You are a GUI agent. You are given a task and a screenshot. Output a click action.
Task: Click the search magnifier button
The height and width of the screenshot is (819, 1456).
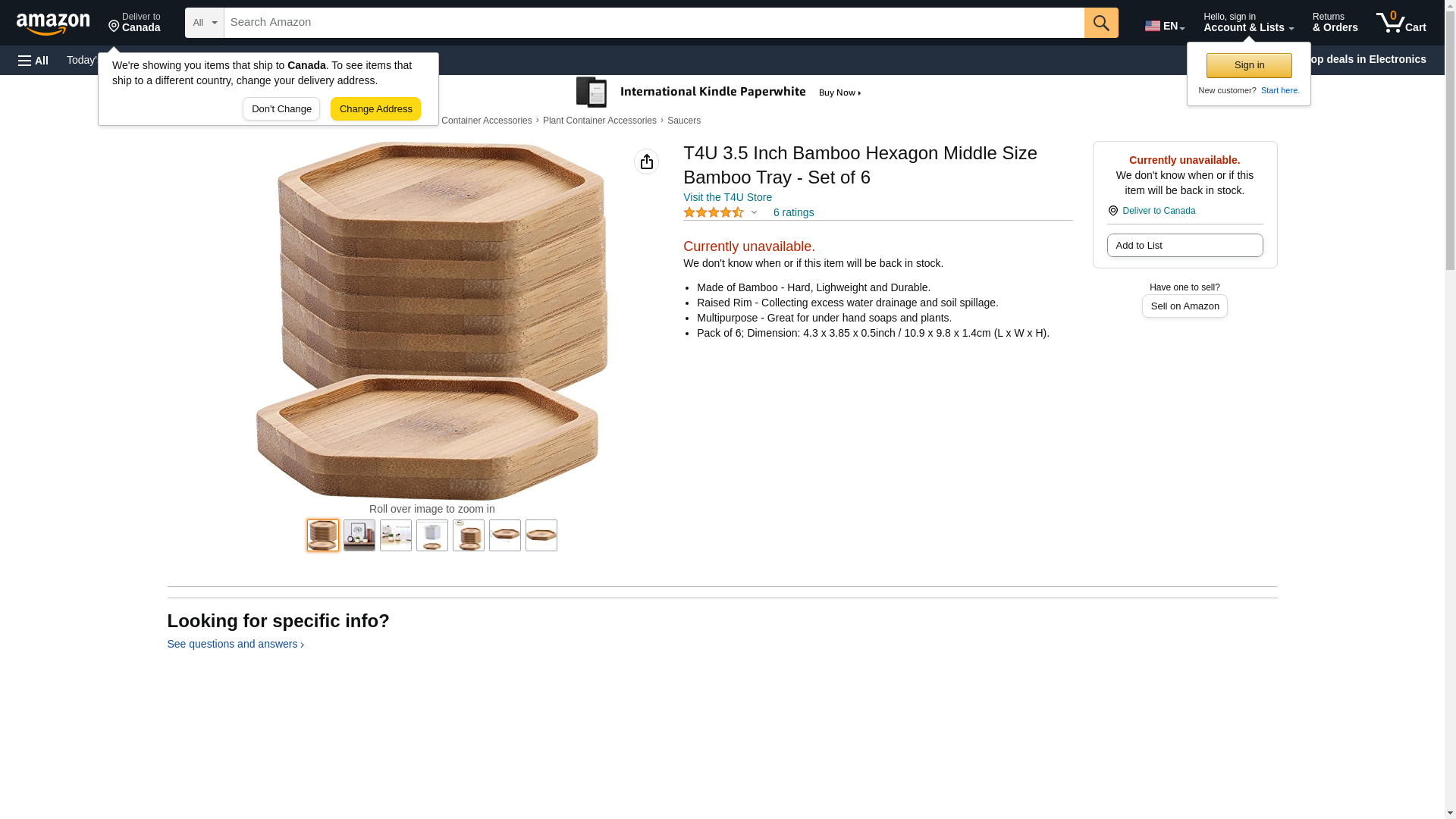(x=1101, y=23)
